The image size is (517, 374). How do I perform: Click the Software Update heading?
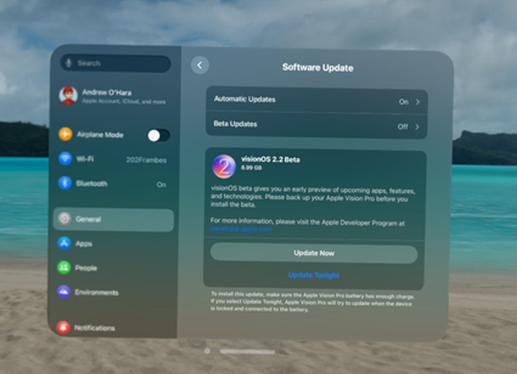tap(318, 68)
